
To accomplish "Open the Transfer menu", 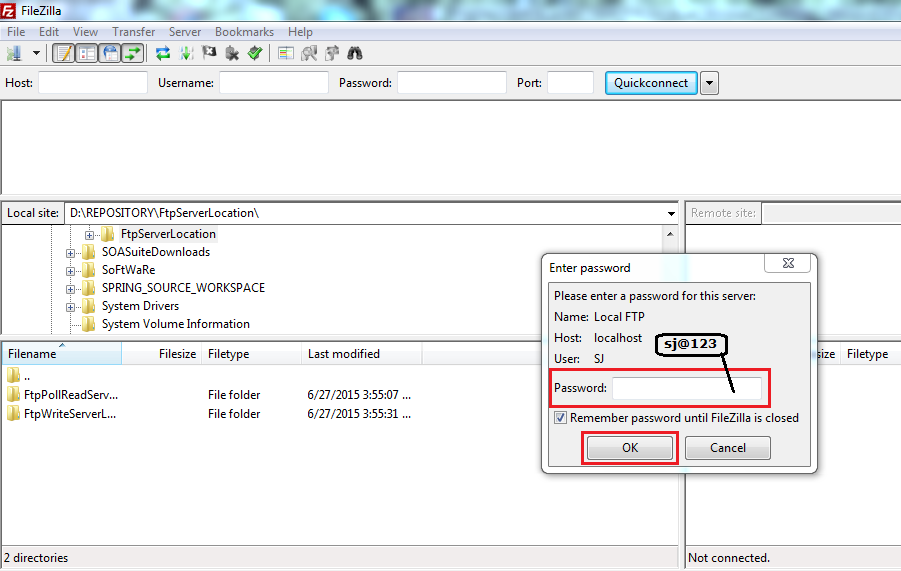I will coord(133,32).
